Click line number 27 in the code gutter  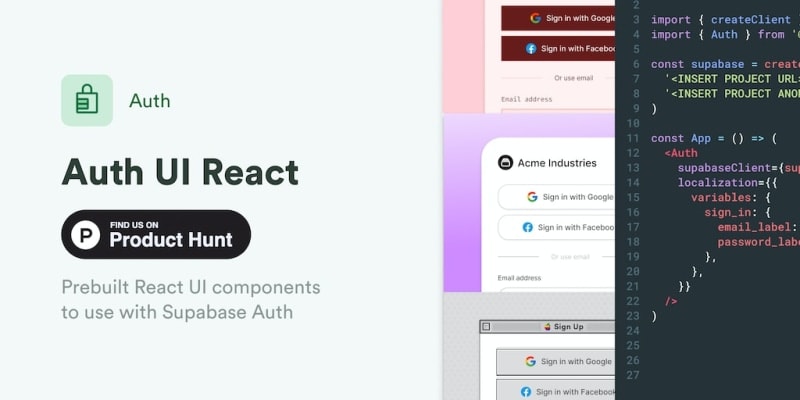point(633,375)
